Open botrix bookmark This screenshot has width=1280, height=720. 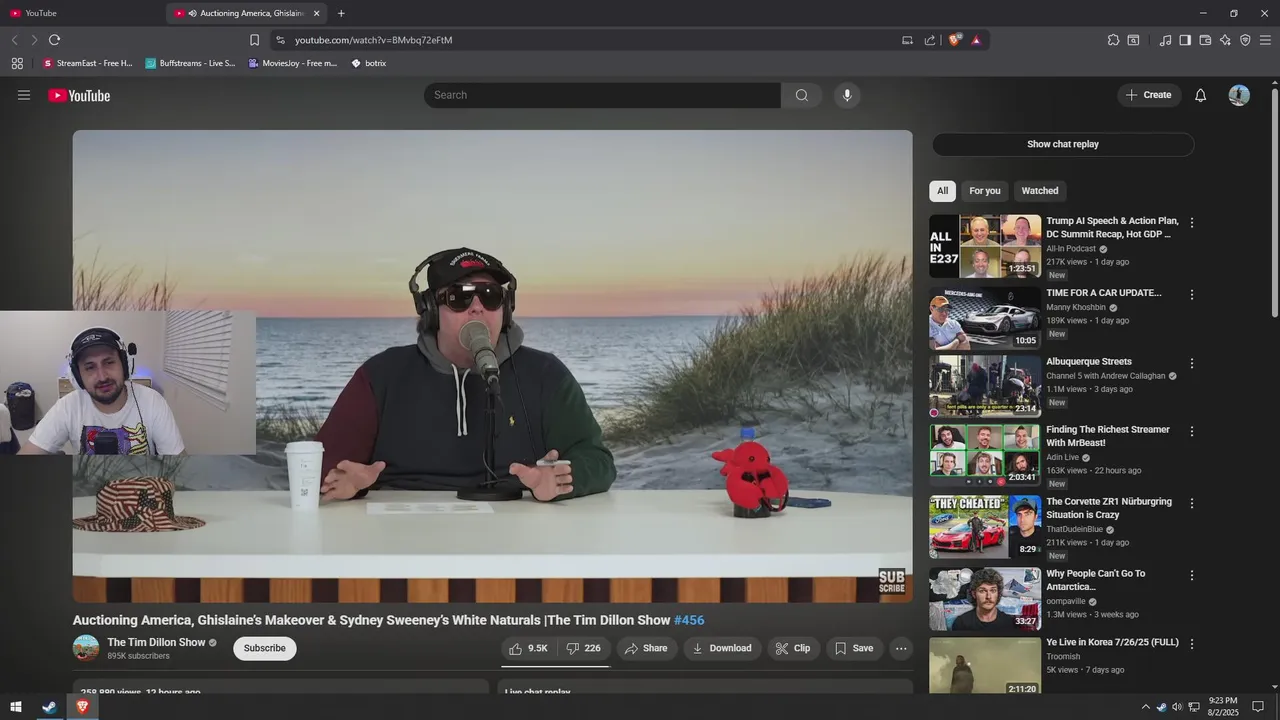click(369, 63)
